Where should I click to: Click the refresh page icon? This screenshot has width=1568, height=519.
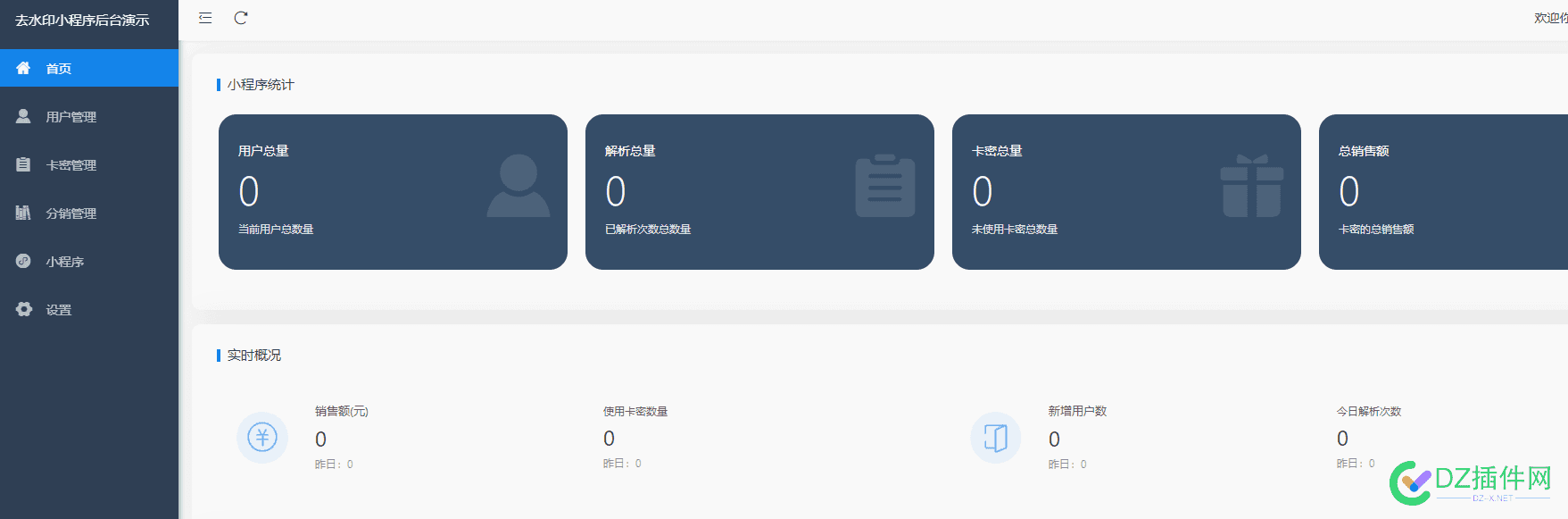241,18
